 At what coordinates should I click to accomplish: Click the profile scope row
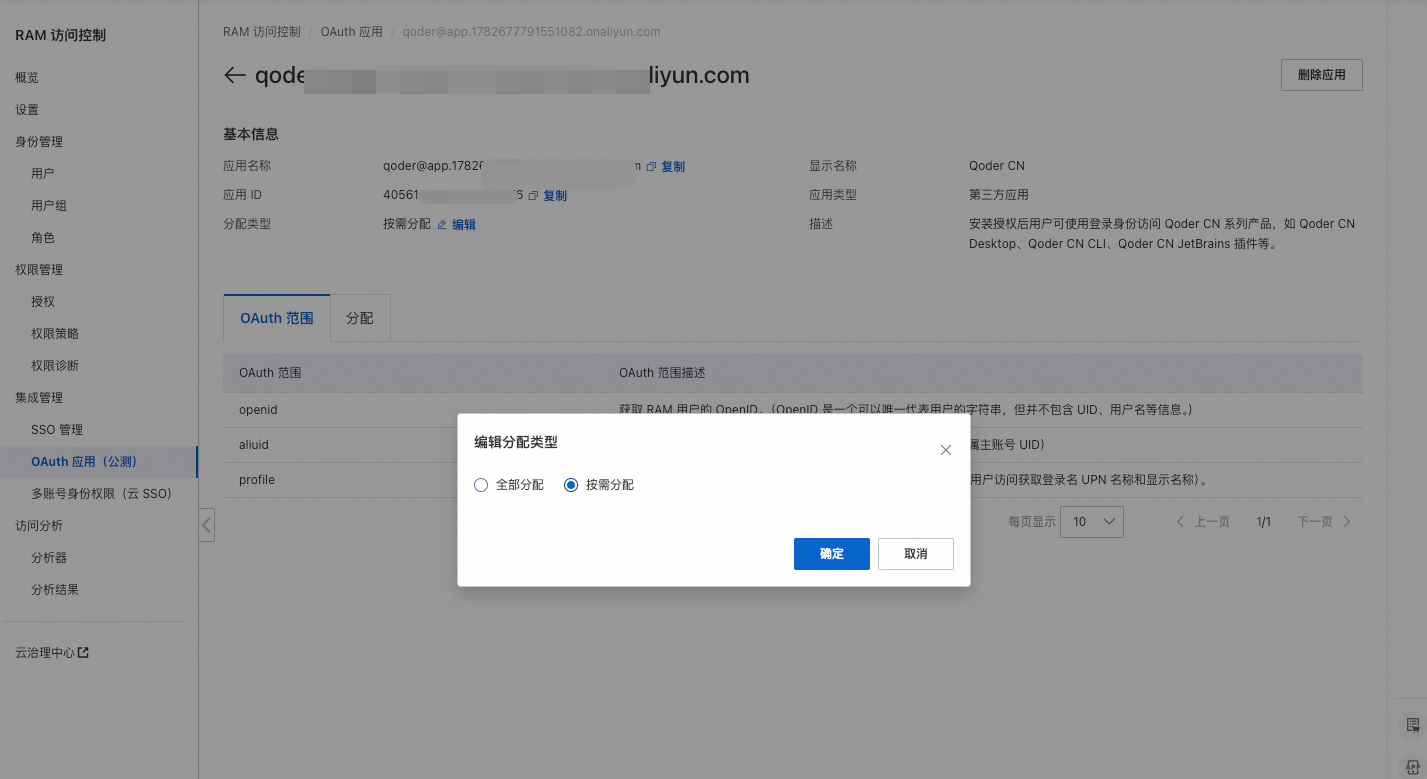click(x=792, y=480)
